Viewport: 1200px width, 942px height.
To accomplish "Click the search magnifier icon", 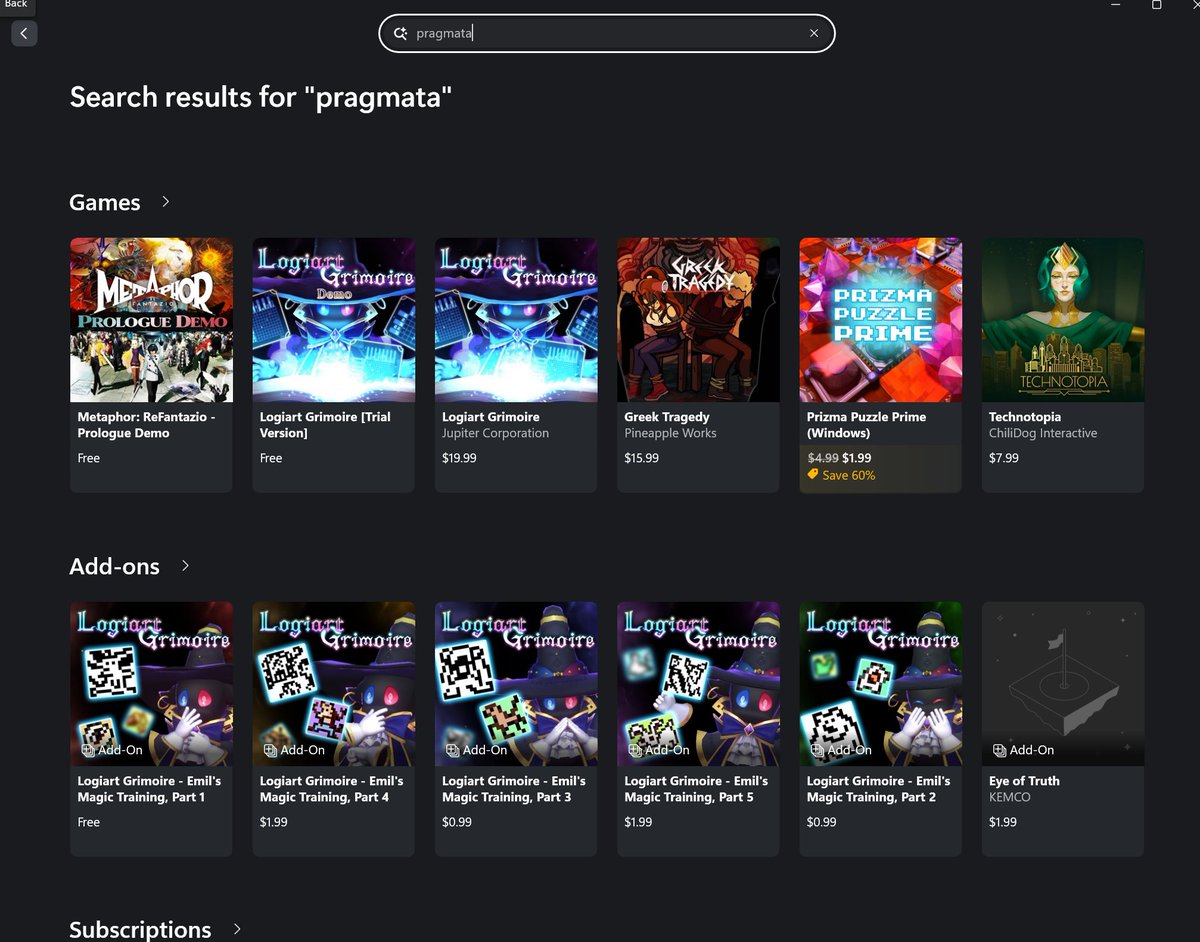I will click(x=400, y=33).
